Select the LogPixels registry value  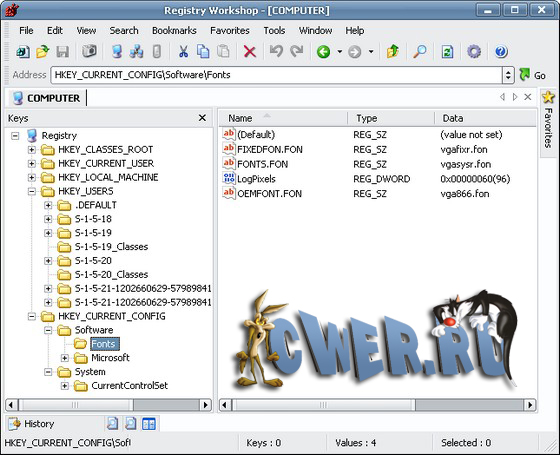(256, 179)
